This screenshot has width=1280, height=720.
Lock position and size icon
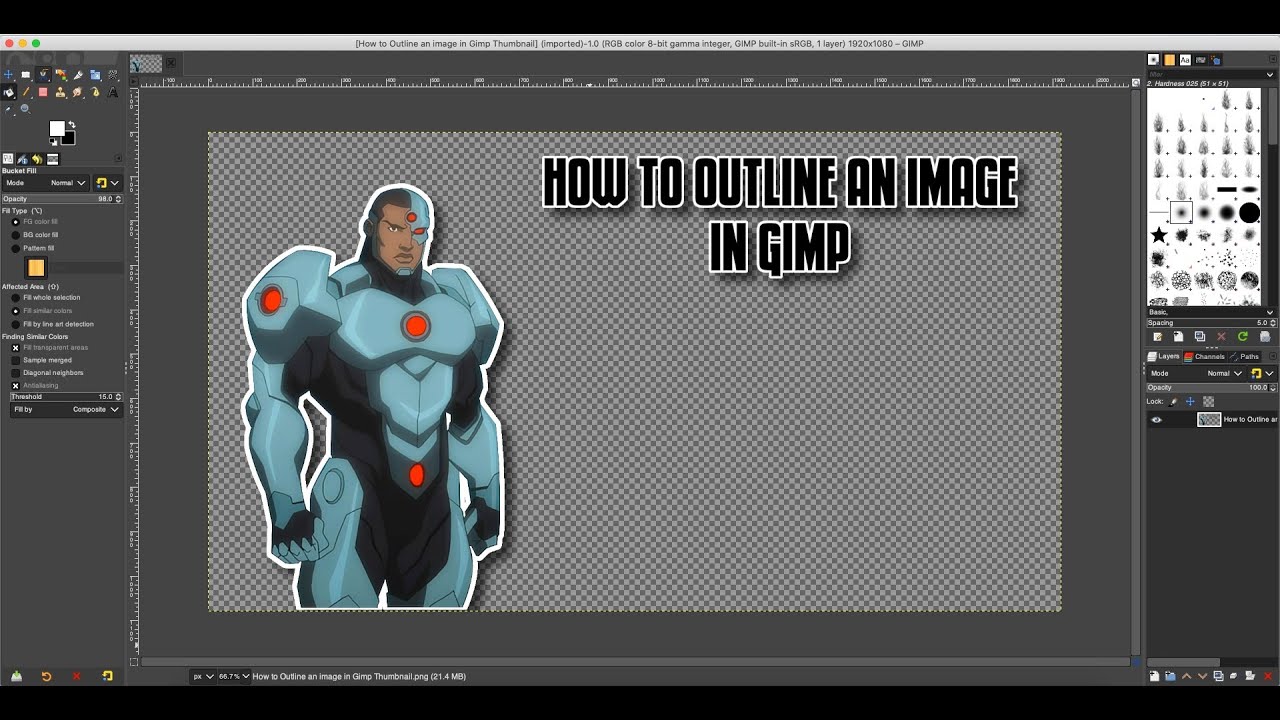(x=1190, y=401)
